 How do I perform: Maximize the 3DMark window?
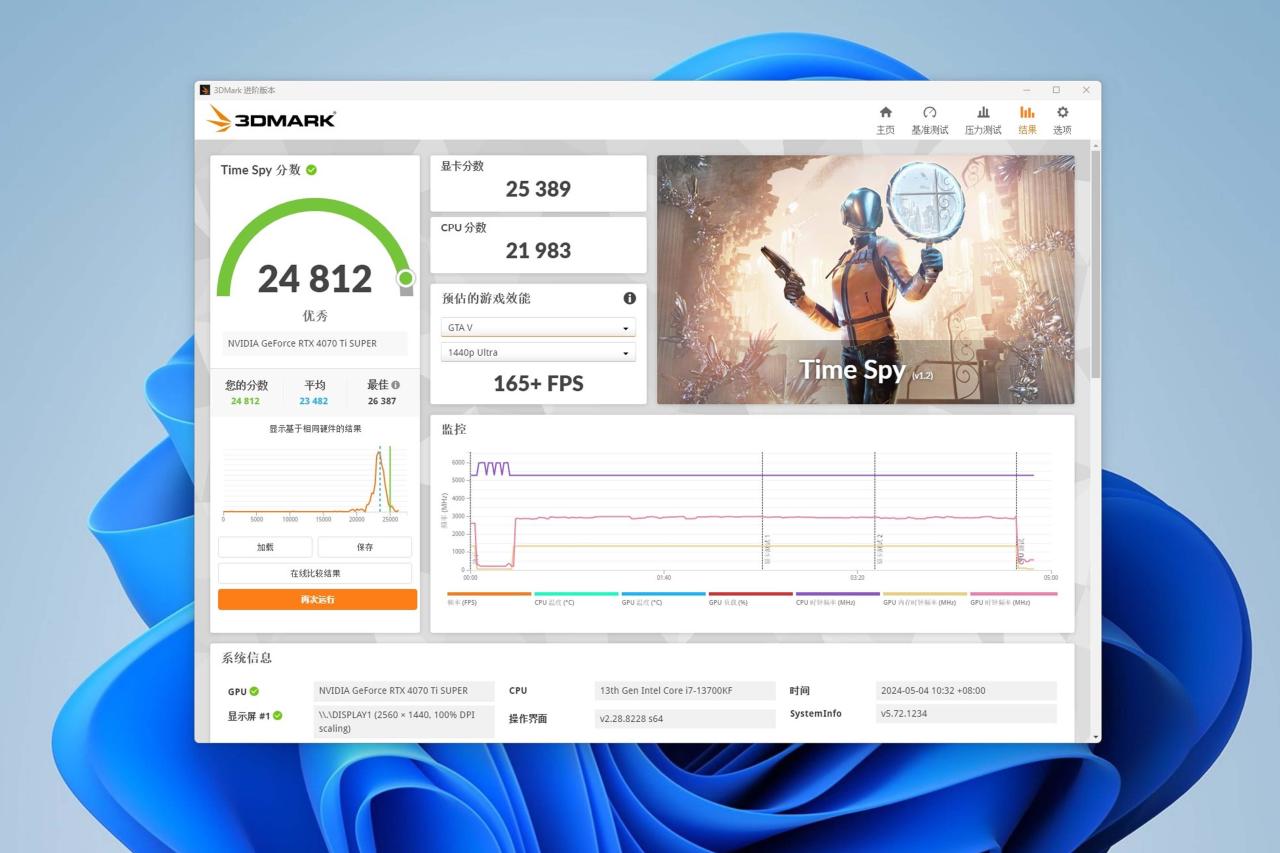[1056, 90]
